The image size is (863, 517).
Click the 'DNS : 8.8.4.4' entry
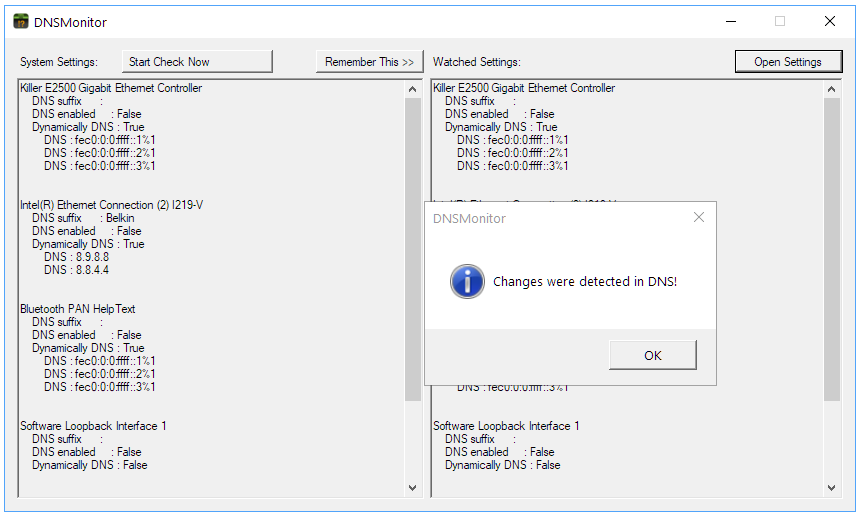coord(77,270)
